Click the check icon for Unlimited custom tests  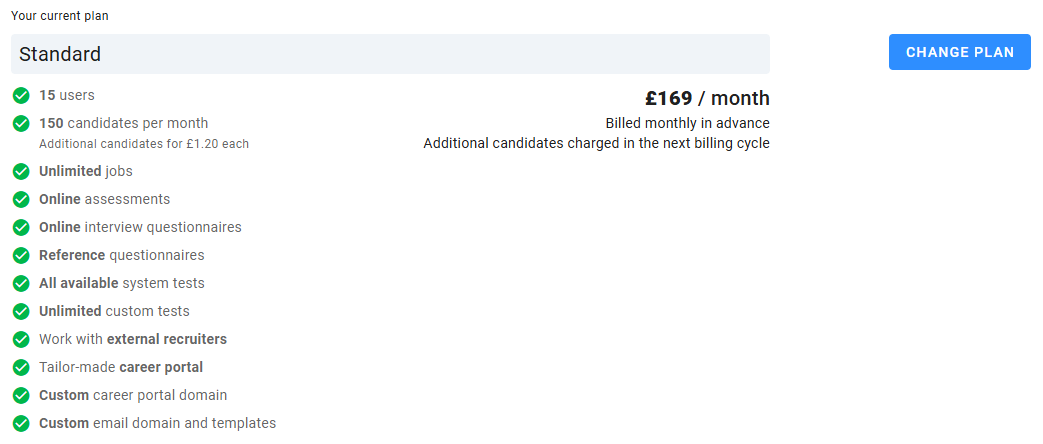[20, 312]
